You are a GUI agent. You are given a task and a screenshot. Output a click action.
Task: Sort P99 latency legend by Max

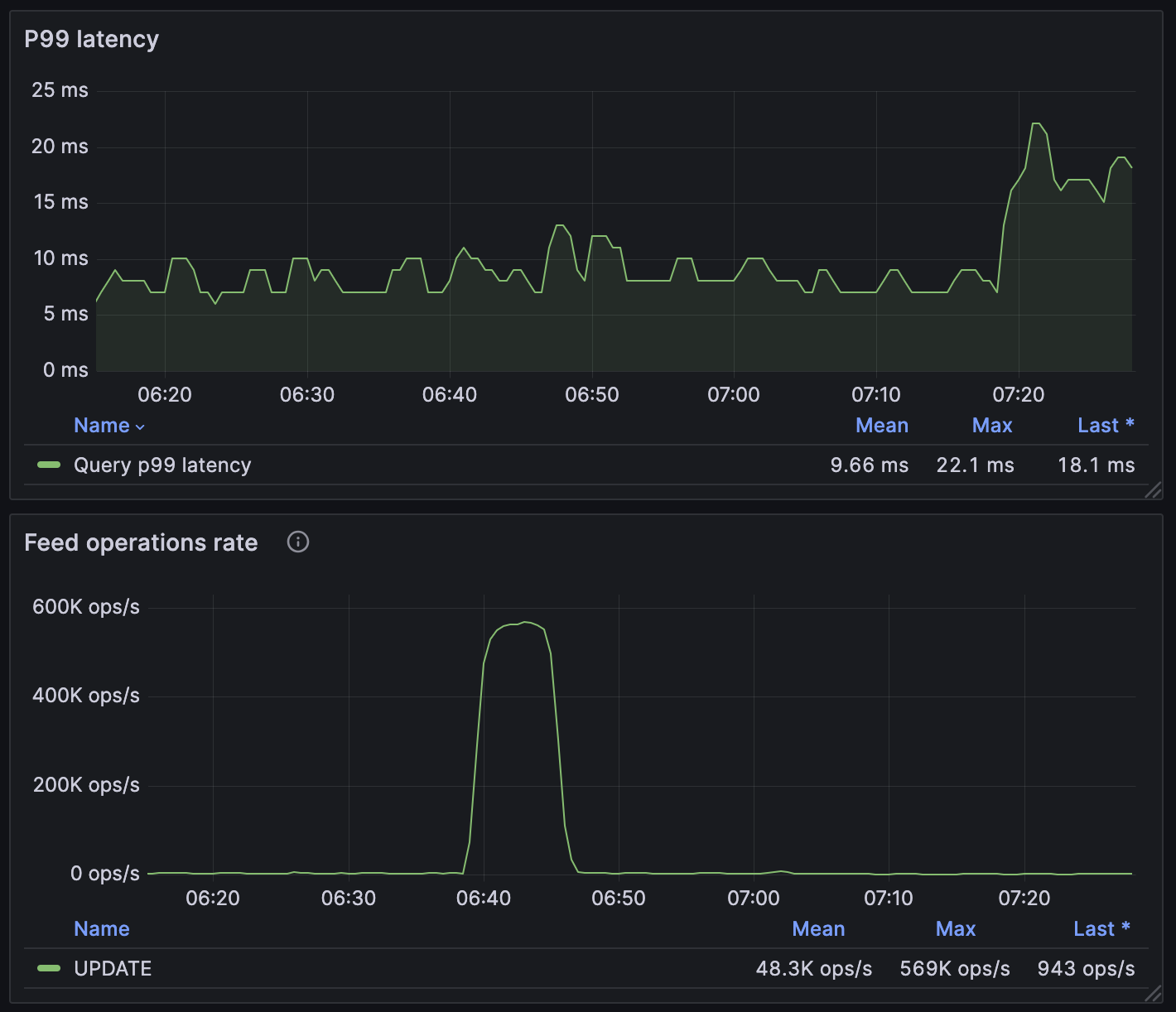(x=991, y=425)
